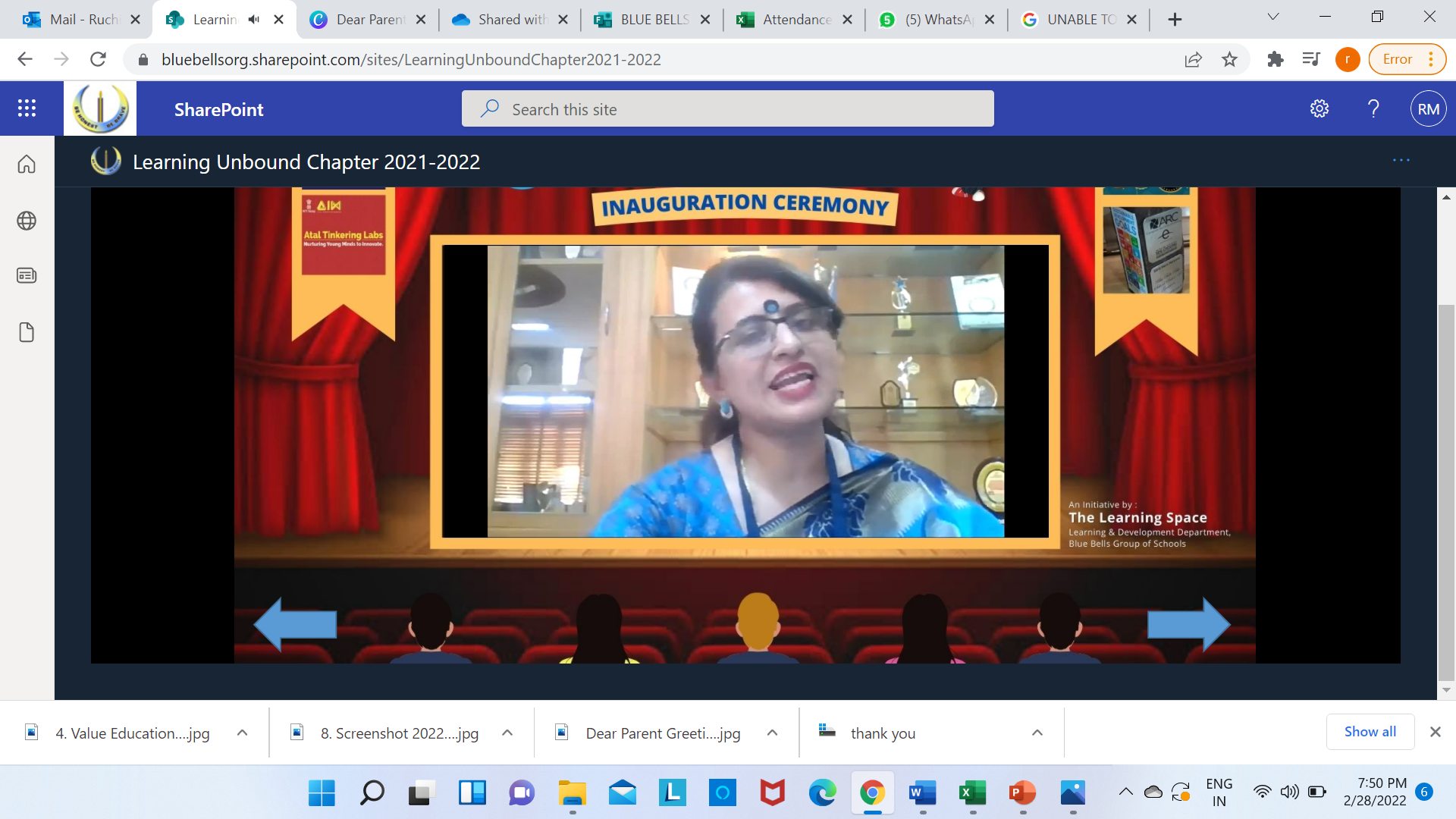Open the SharePoint app launcher waffle
The height and width of the screenshot is (819, 1456).
[27, 108]
